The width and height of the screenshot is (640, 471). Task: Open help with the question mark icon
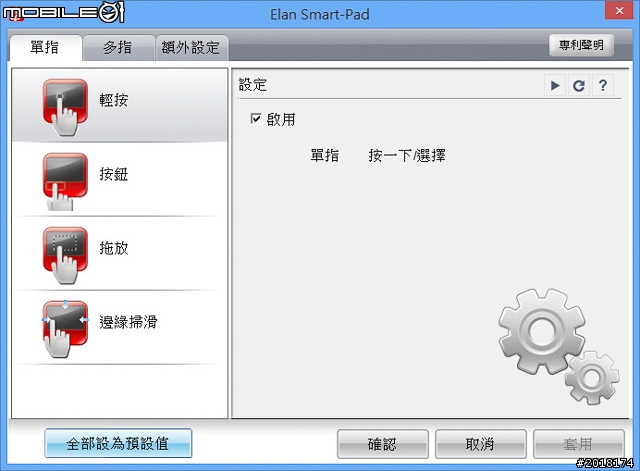[x=603, y=86]
